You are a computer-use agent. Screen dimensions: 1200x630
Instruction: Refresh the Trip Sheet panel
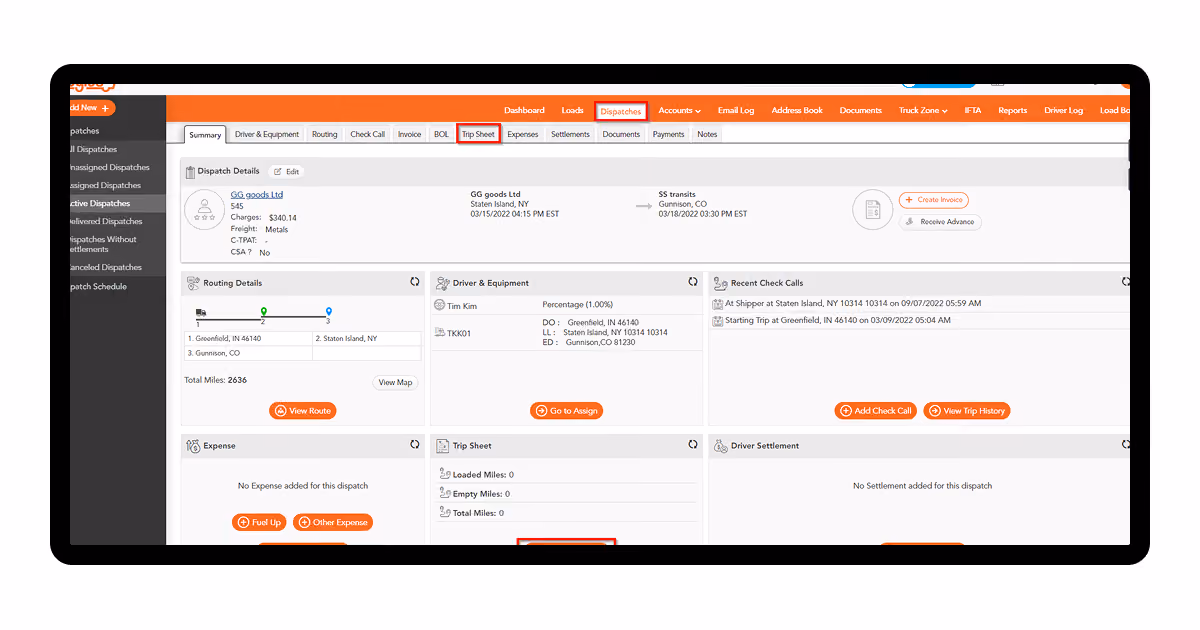tap(692, 444)
